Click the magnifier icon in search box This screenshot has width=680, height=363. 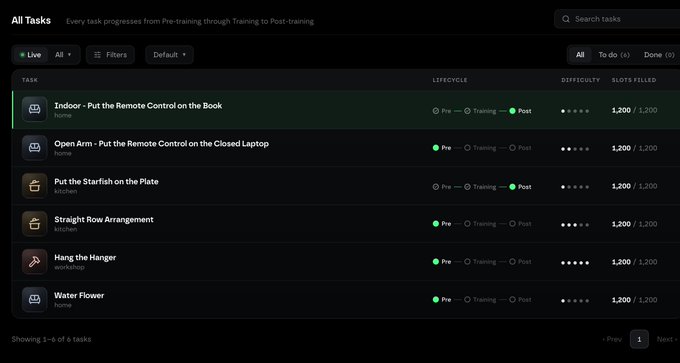566,19
